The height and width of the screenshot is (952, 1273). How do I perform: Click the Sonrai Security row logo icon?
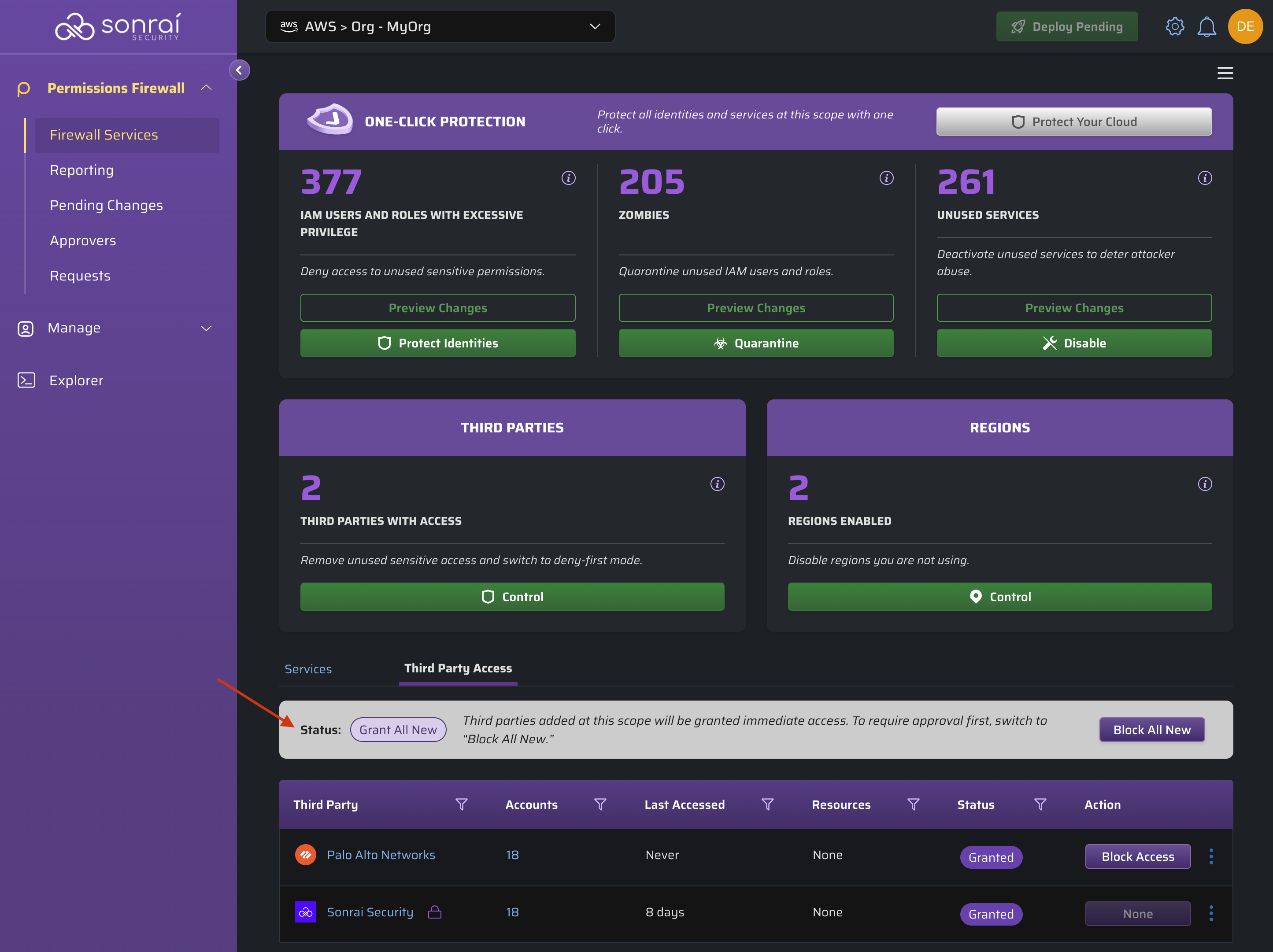[x=306, y=912]
